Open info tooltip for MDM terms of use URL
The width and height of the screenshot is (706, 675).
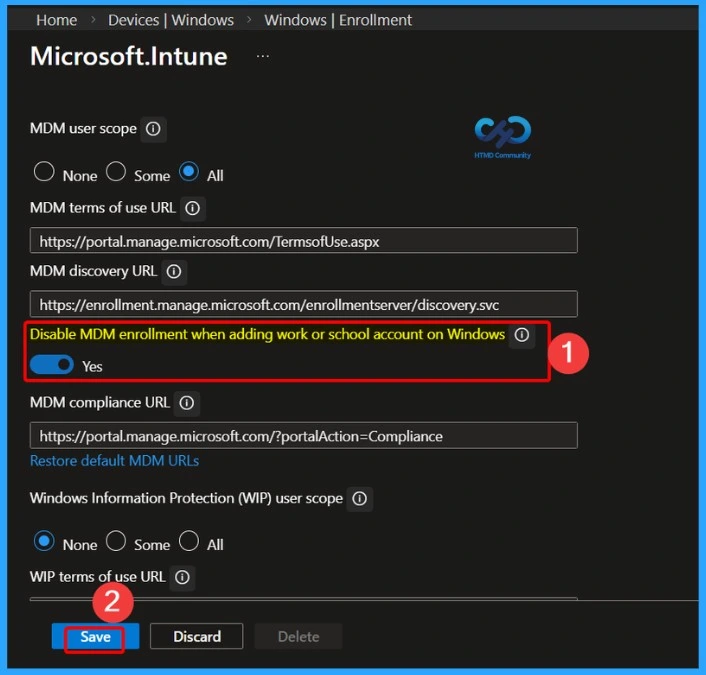pyautogui.click(x=193, y=208)
